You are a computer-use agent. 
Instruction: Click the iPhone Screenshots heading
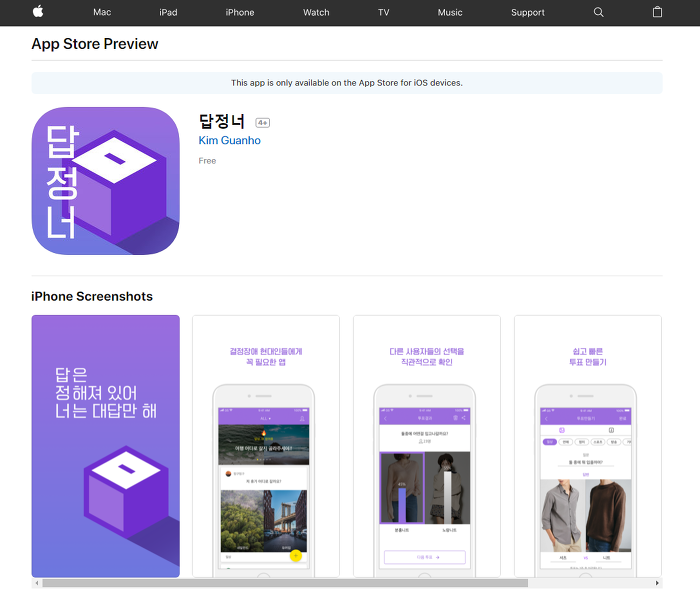click(x=92, y=297)
